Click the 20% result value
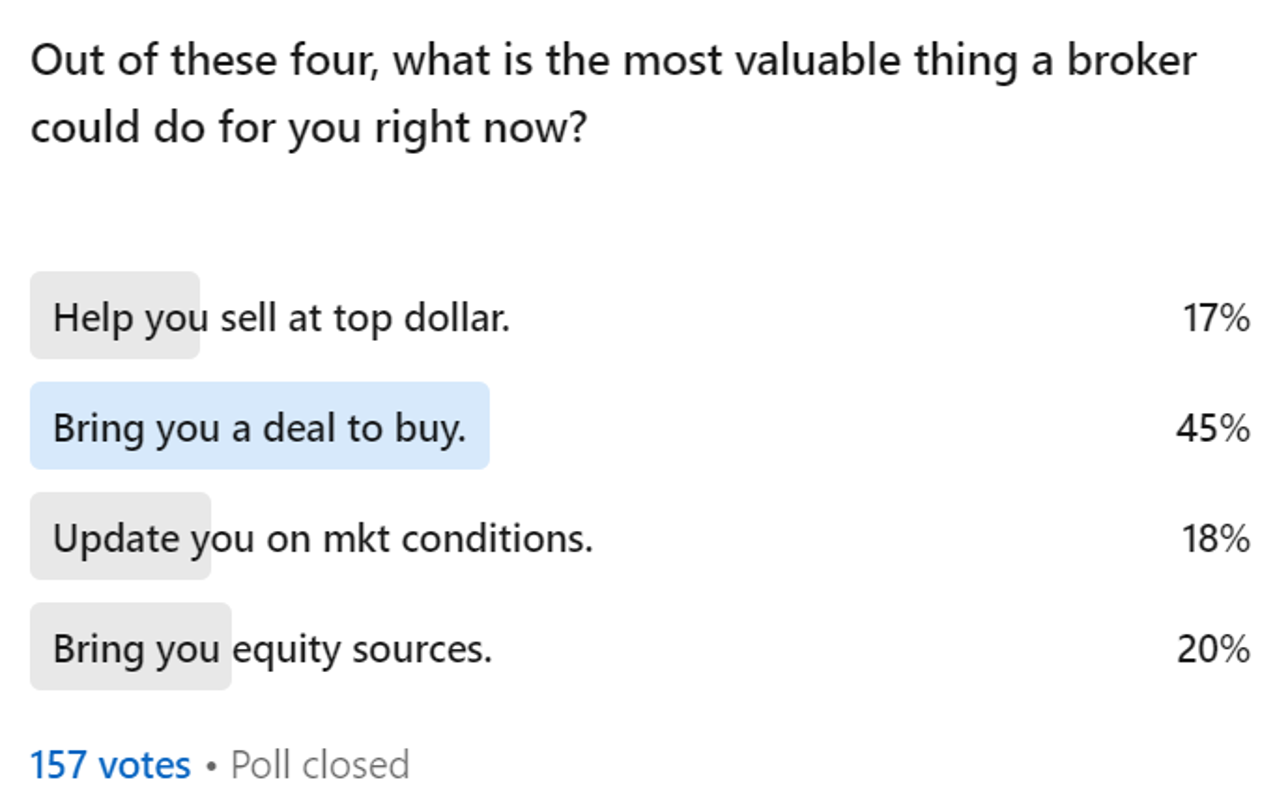 tap(1213, 649)
